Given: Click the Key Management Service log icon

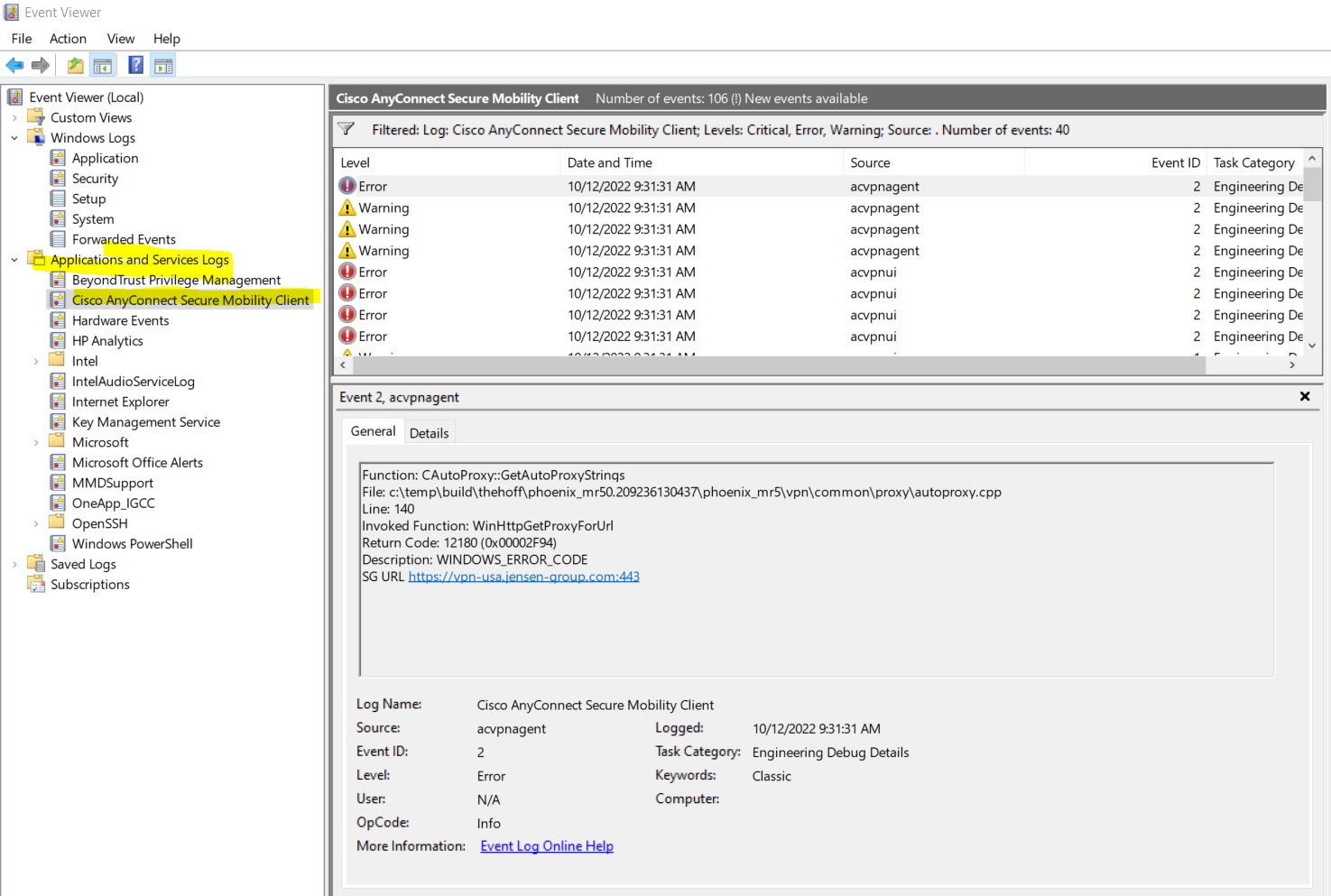Looking at the screenshot, I should coord(58,422).
